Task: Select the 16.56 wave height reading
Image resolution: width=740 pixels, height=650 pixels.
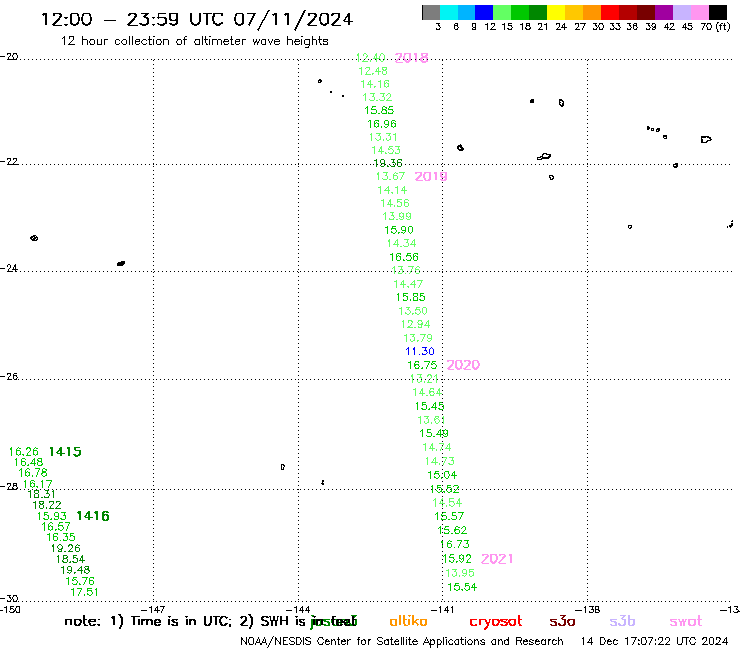Action: point(404,257)
